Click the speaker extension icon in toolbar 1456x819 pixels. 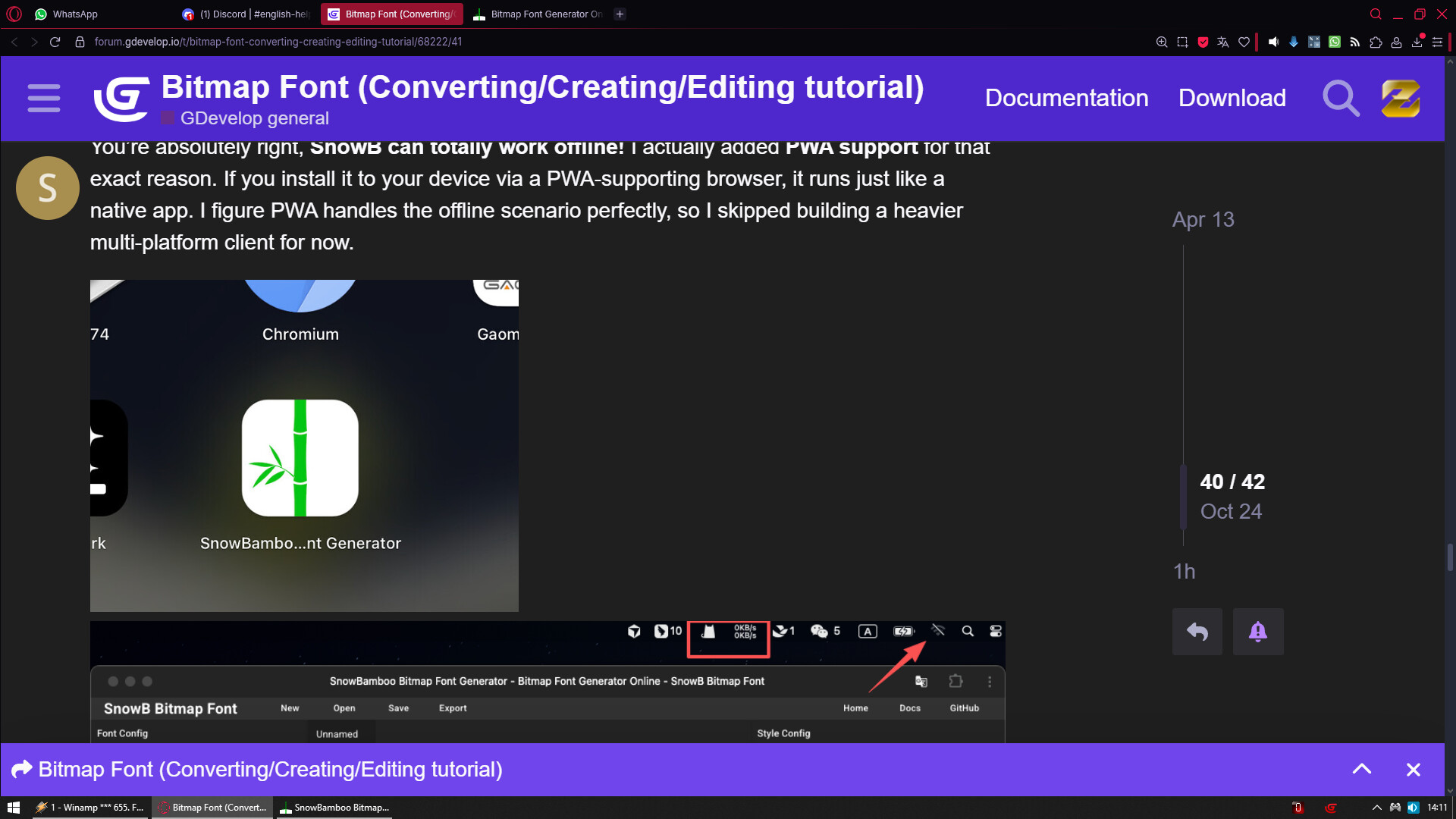coord(1273,42)
